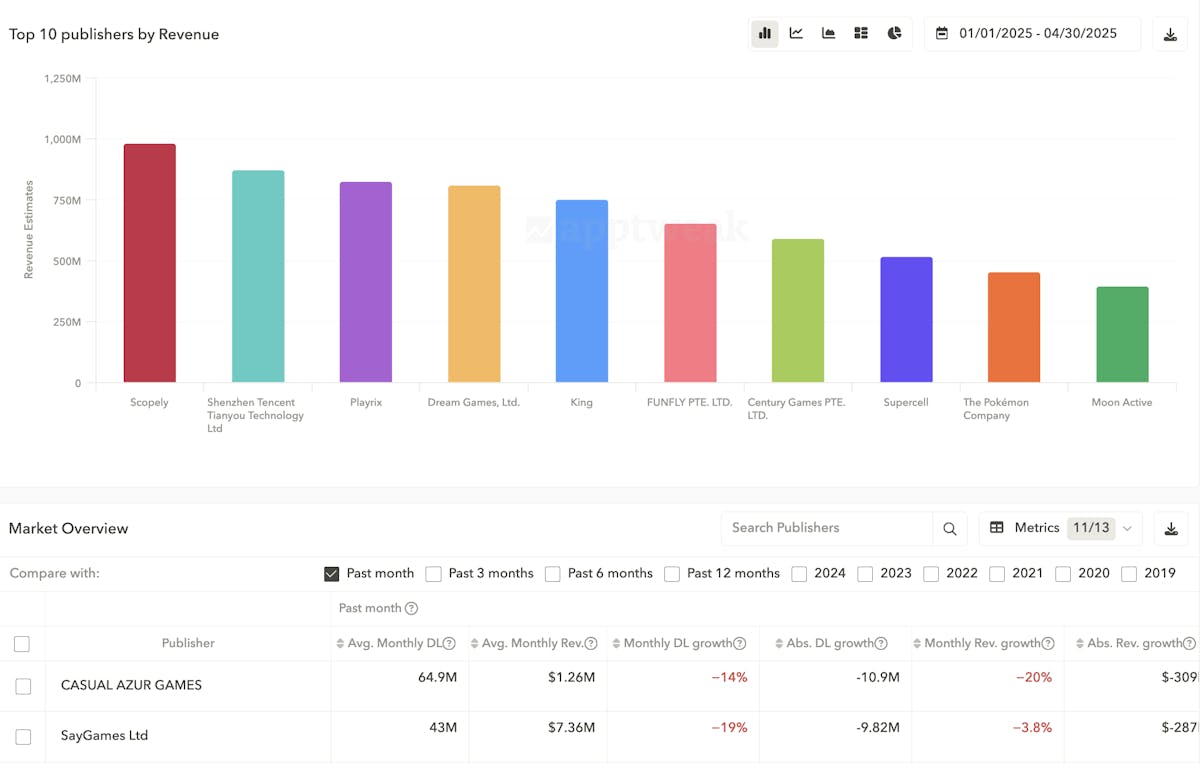The image size is (1200, 764).
Task: Click help icon for Avg. Monthly DL
Action: [449, 643]
